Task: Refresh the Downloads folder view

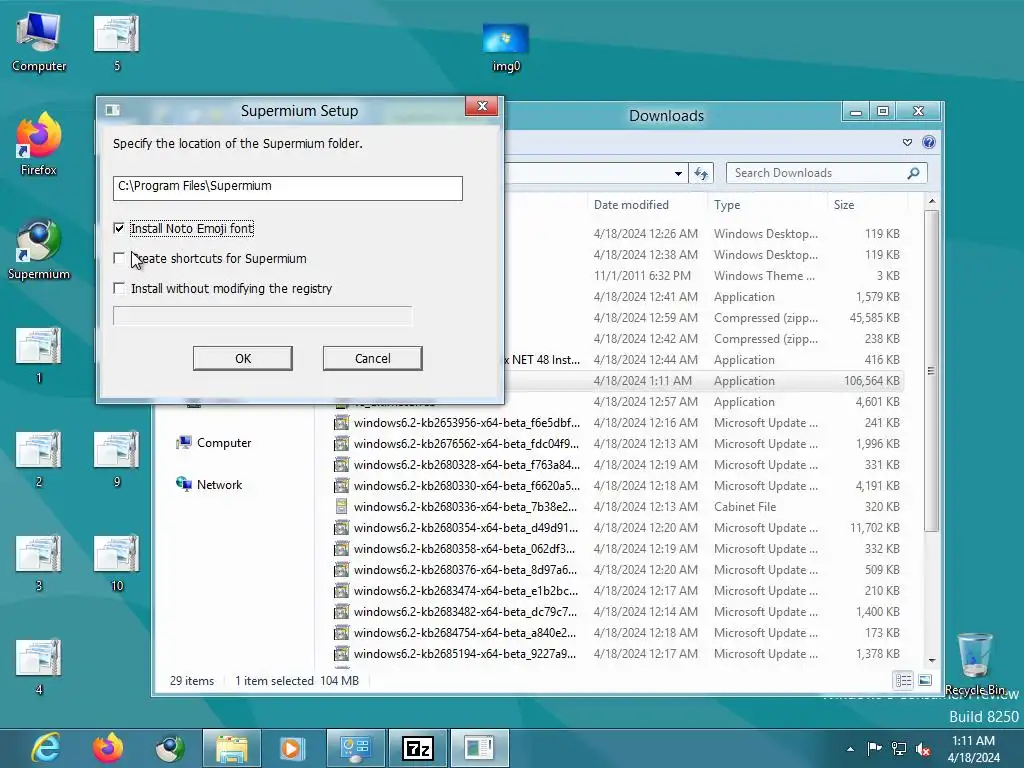Action: coord(701,173)
